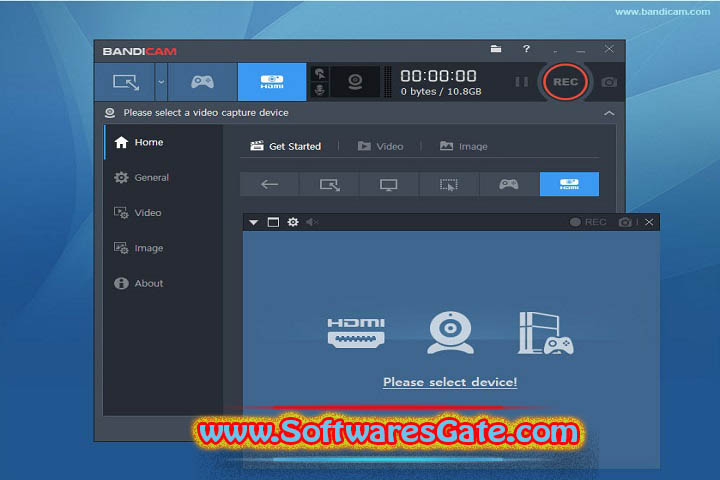This screenshot has width=720, height=480.
Task: Toggle mute speaker icon in device window
Action: coord(312,222)
